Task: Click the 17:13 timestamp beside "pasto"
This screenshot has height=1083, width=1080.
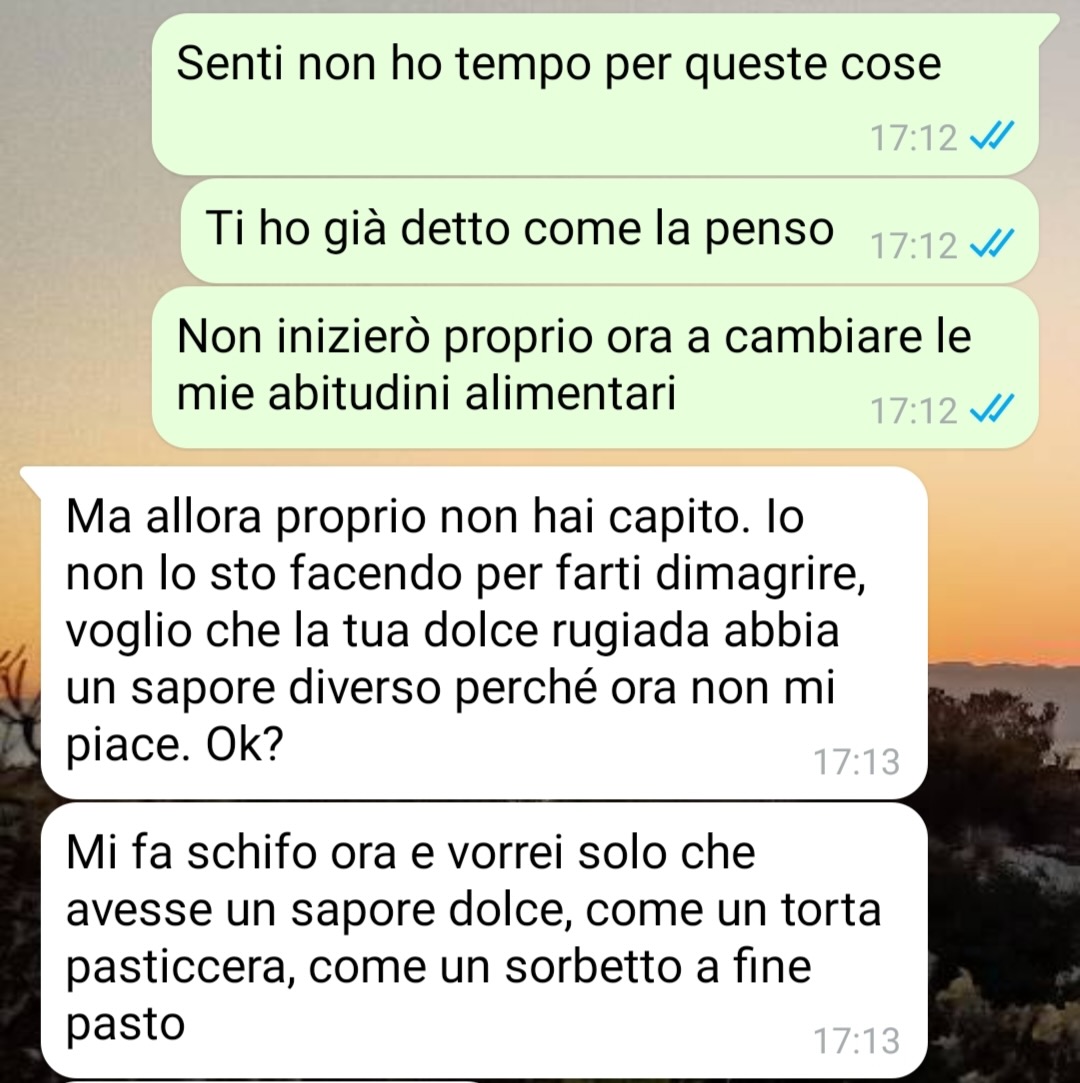Action: [856, 1040]
